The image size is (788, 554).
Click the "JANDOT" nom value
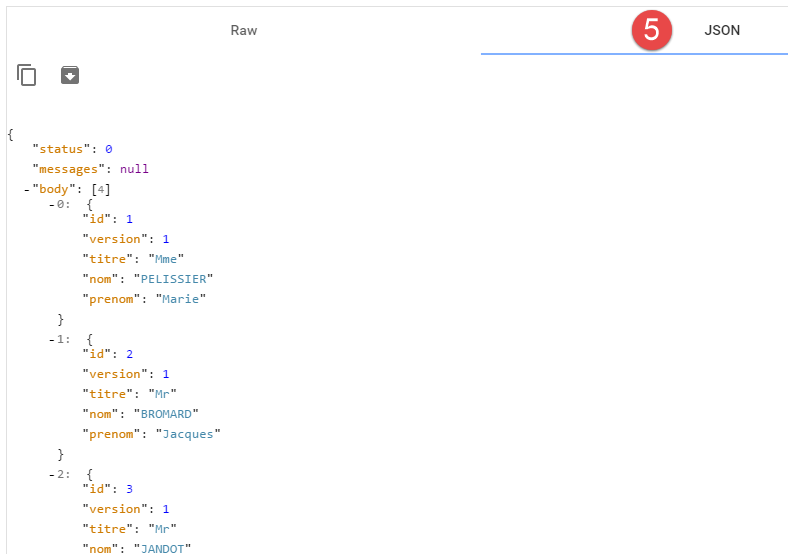(169, 548)
